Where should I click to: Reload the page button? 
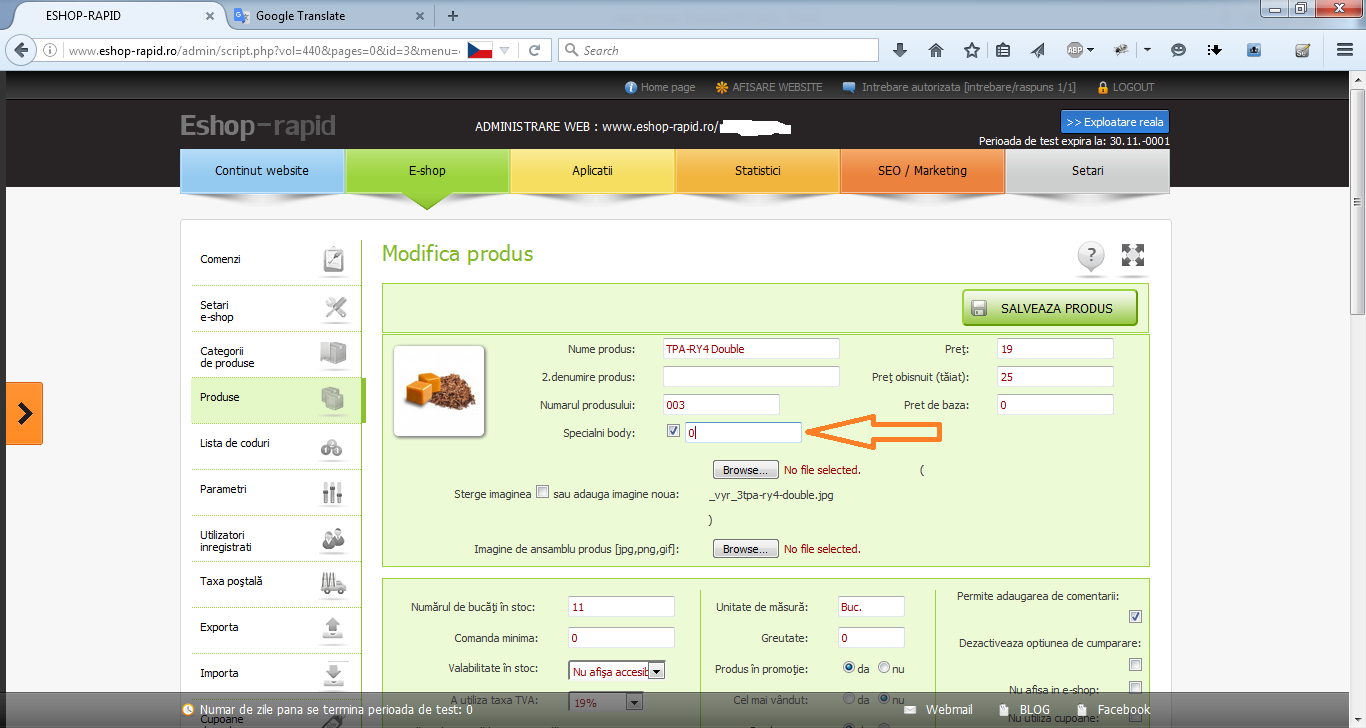tap(535, 50)
